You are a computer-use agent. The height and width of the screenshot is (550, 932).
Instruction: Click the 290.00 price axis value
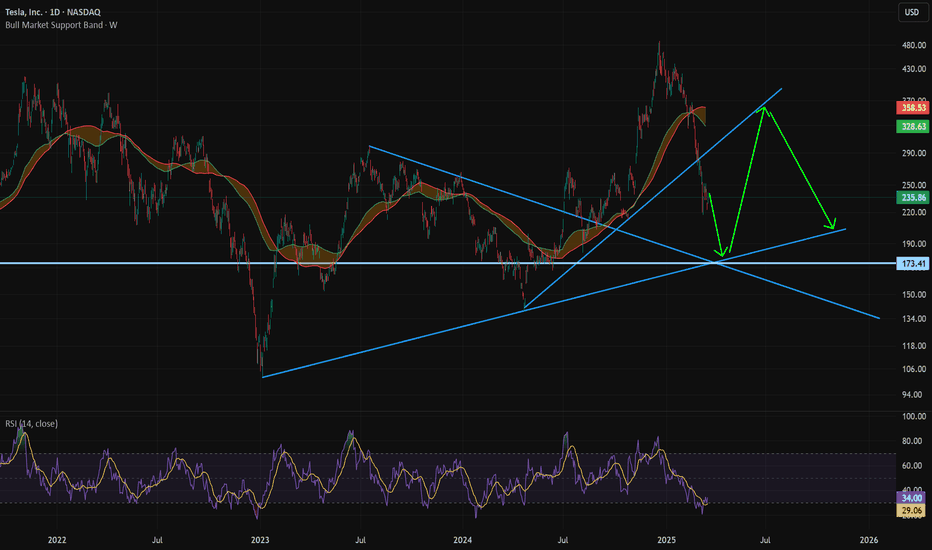914,153
